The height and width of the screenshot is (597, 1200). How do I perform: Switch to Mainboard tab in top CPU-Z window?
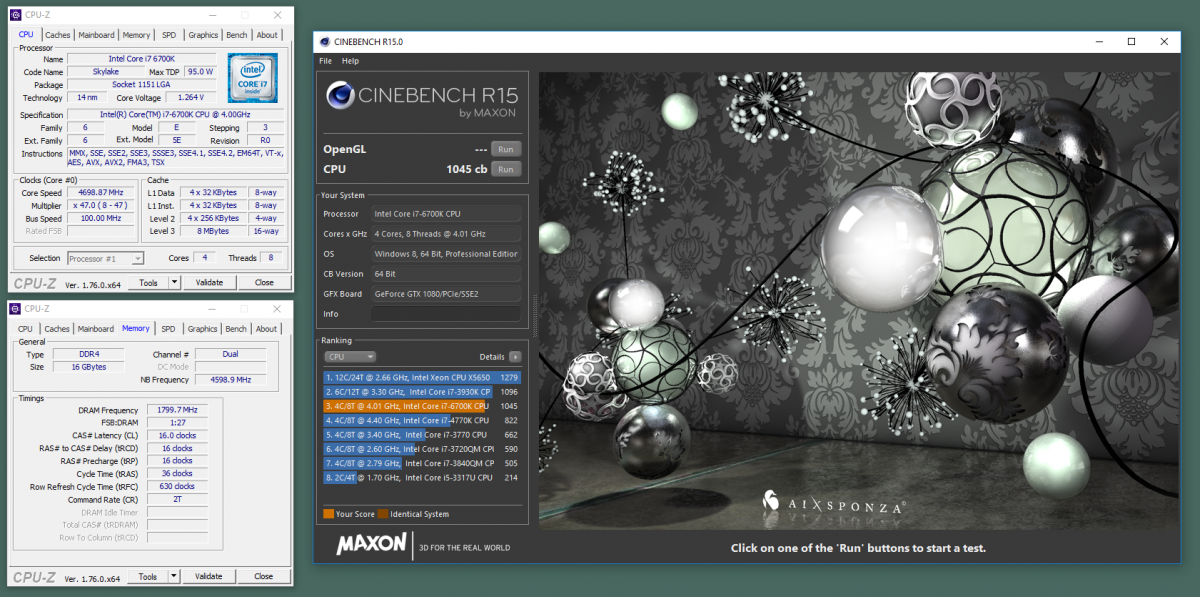[96, 35]
